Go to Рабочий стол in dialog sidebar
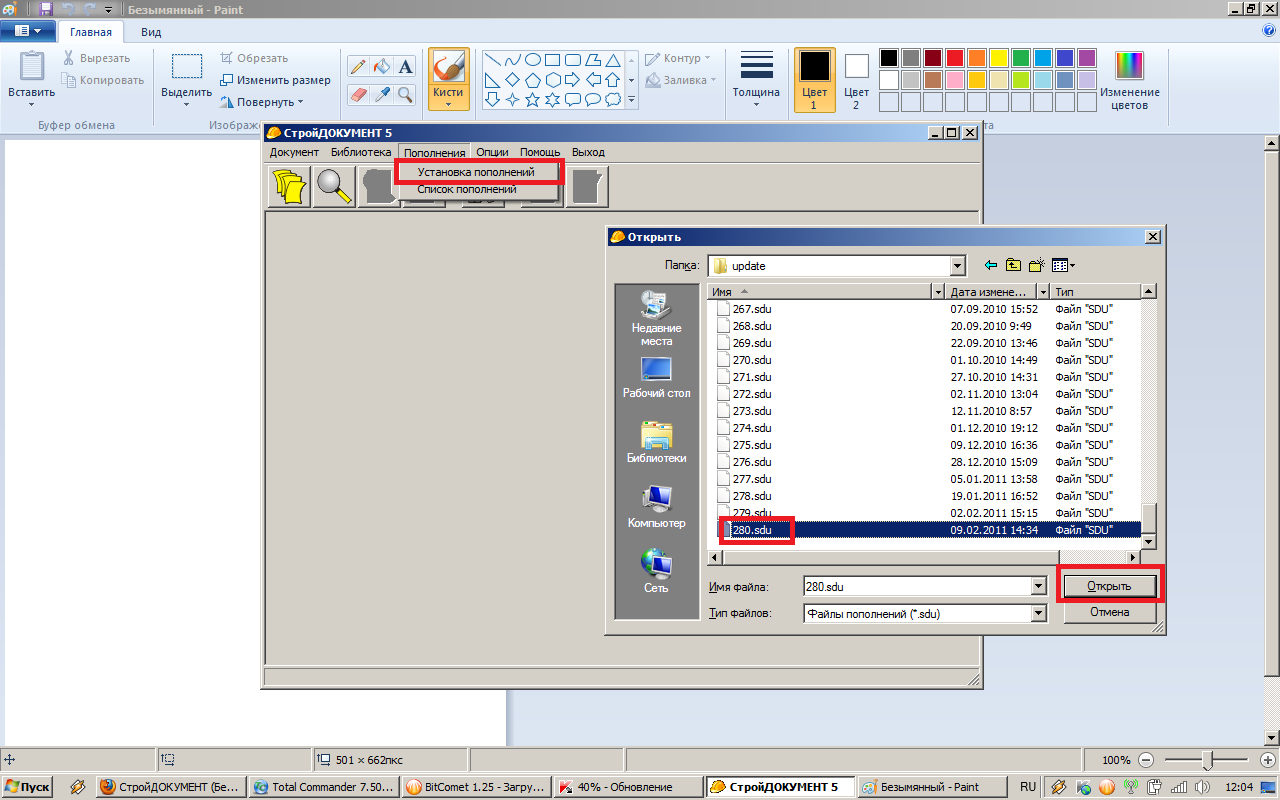 (656, 378)
